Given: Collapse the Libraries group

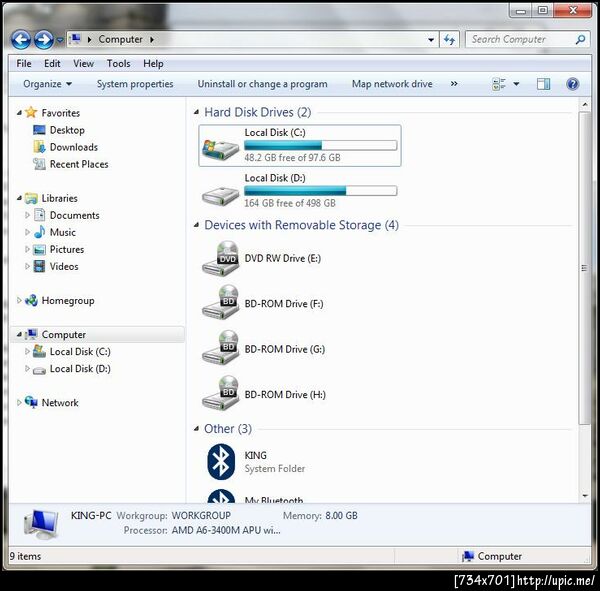Looking at the screenshot, I should [x=19, y=198].
